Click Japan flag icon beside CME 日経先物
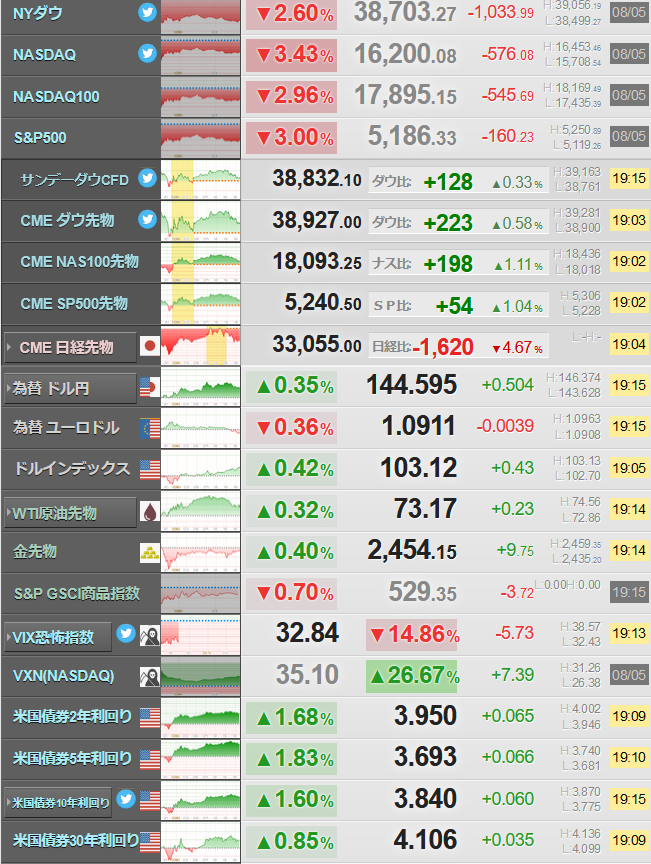The width and height of the screenshot is (651, 864). (149, 346)
